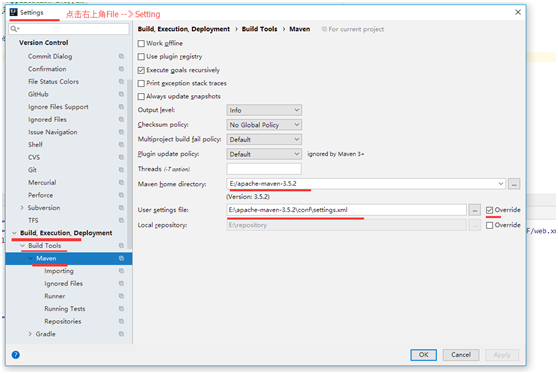Enable Print exception stack traces
The height and width of the screenshot is (374, 558).
point(141,83)
